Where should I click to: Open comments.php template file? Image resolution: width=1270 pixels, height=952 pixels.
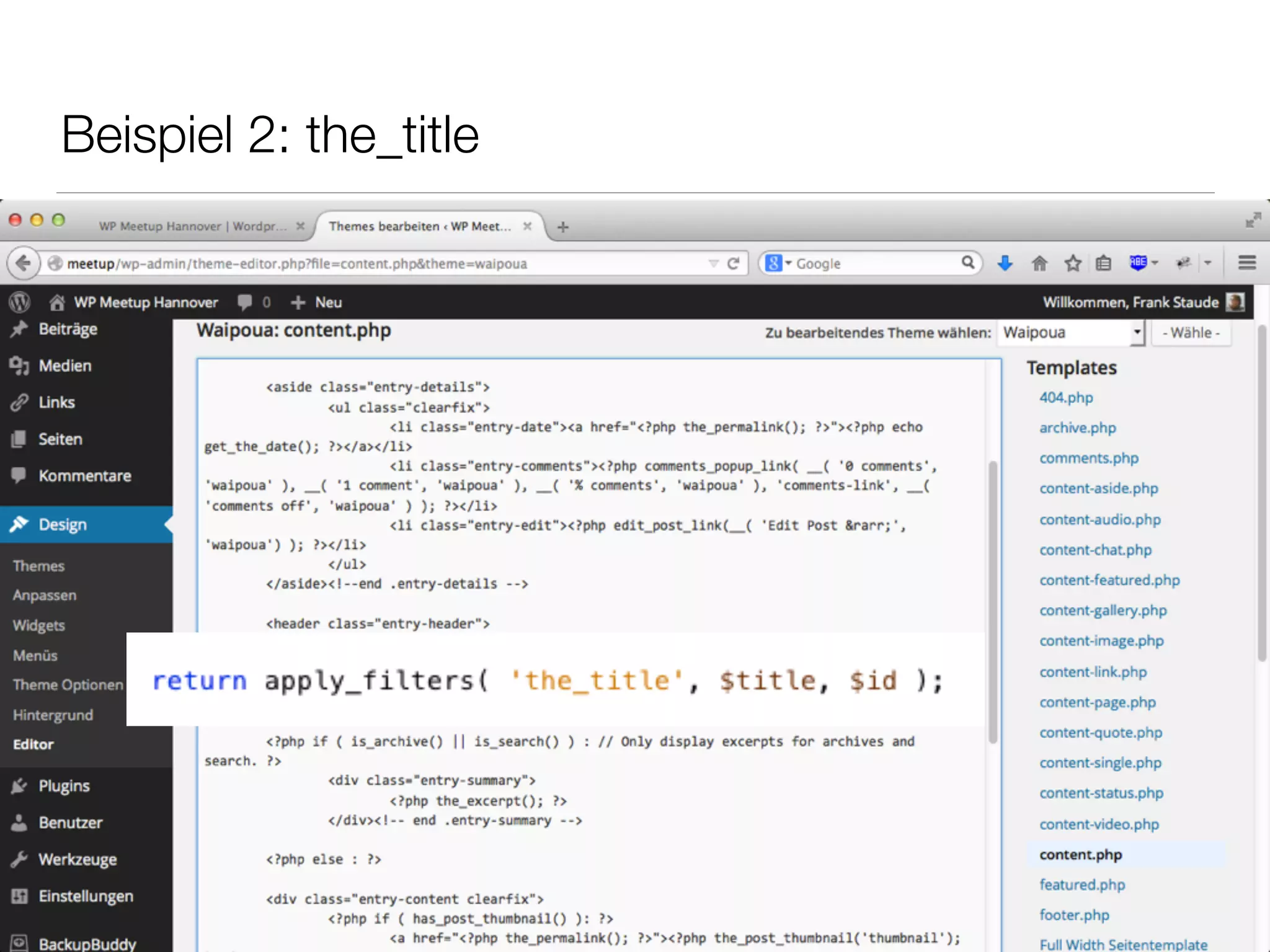click(1089, 458)
